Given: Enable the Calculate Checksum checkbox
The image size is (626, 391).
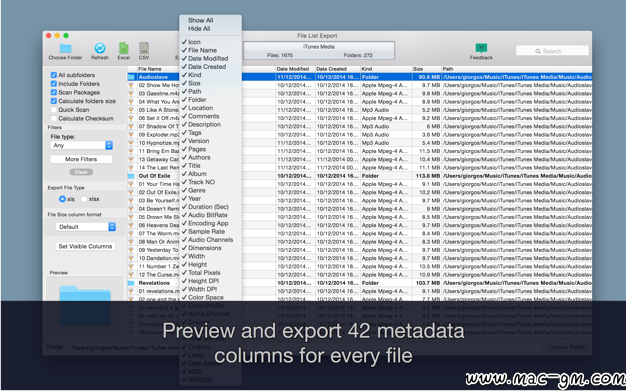Looking at the screenshot, I should (53, 119).
